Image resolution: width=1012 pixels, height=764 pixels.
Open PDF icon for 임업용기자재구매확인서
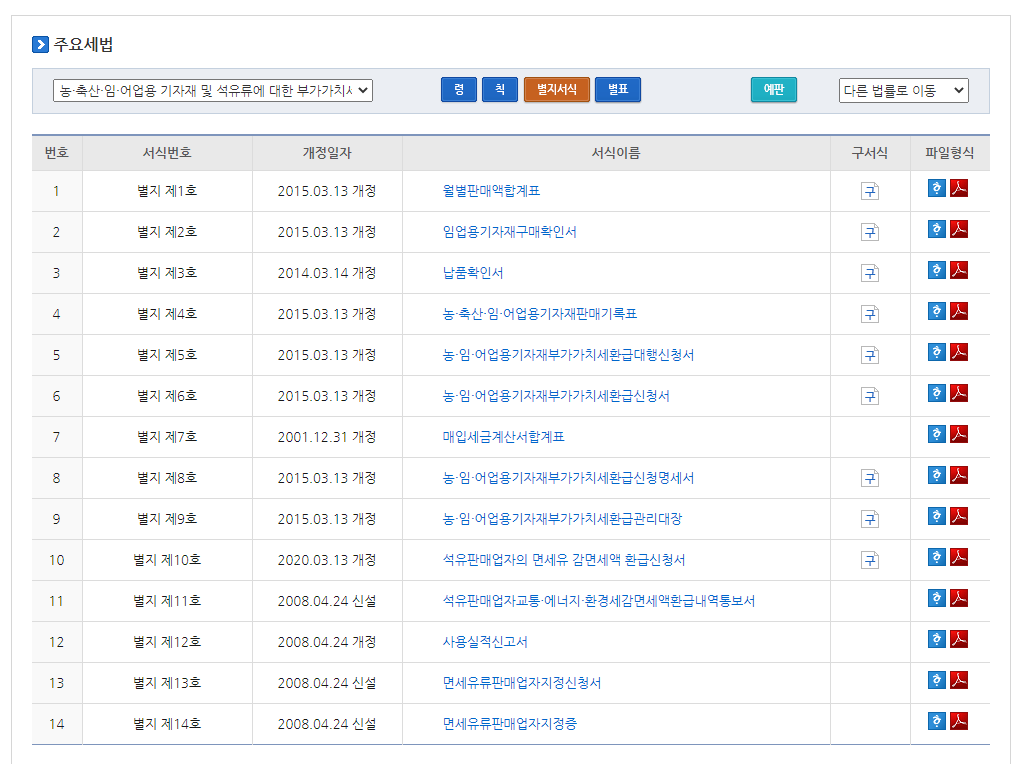click(959, 230)
